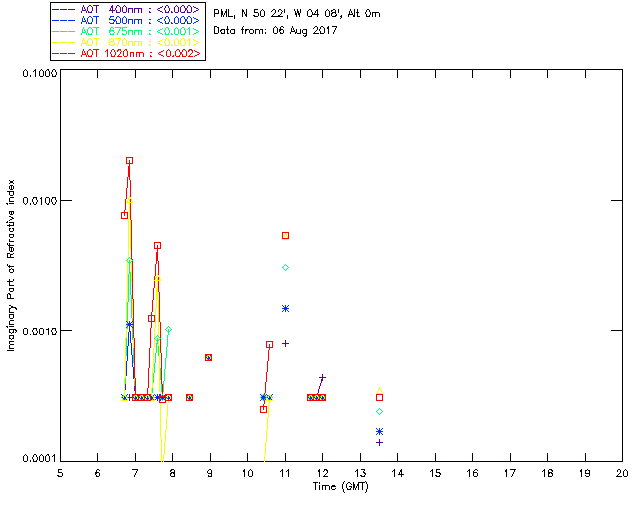This screenshot has width=640, height=512.
Task: Click the 'Data from: 06 Aug 2017' text
Action: (x=275, y=31)
